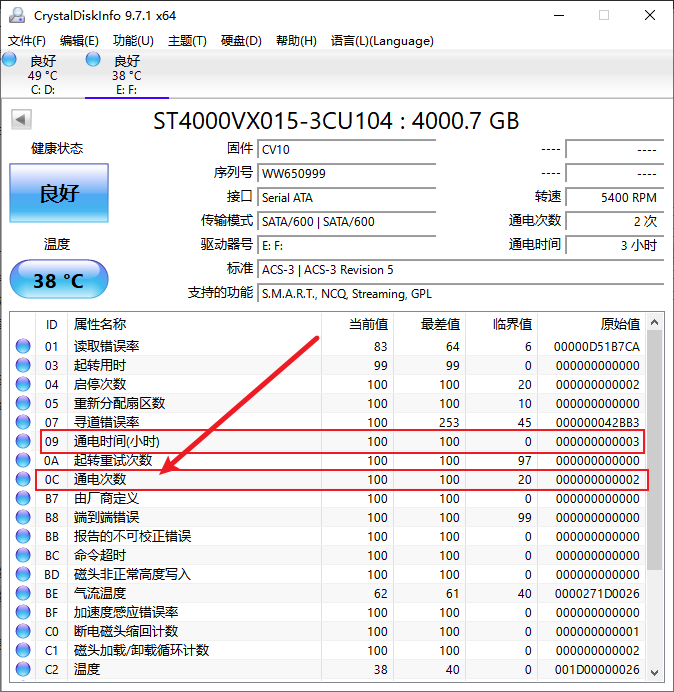The width and height of the screenshot is (674, 692).
Task: Click the 固件 firmware field CV10
Action: tap(347, 149)
